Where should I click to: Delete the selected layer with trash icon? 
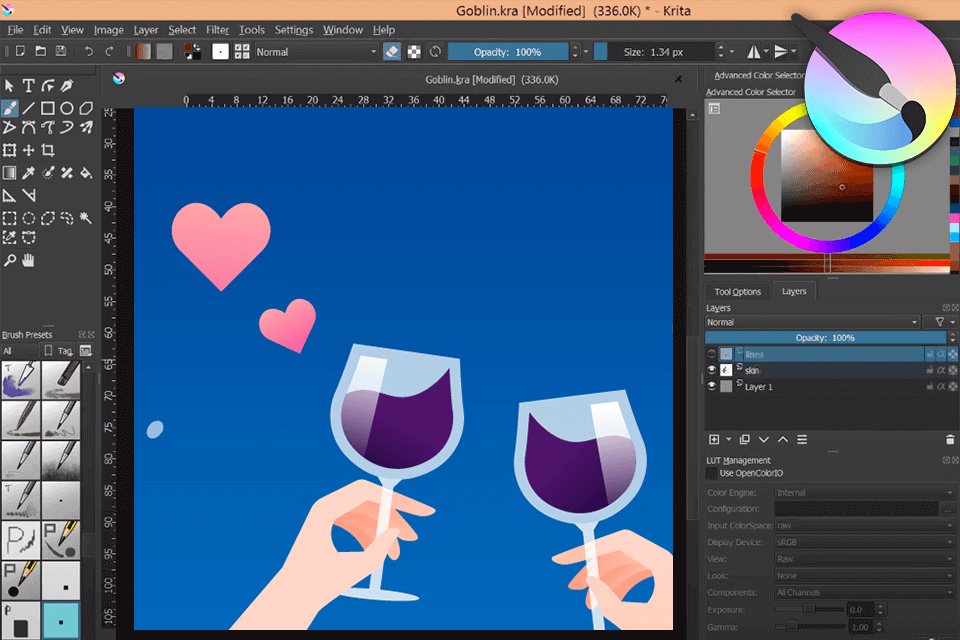click(x=950, y=439)
